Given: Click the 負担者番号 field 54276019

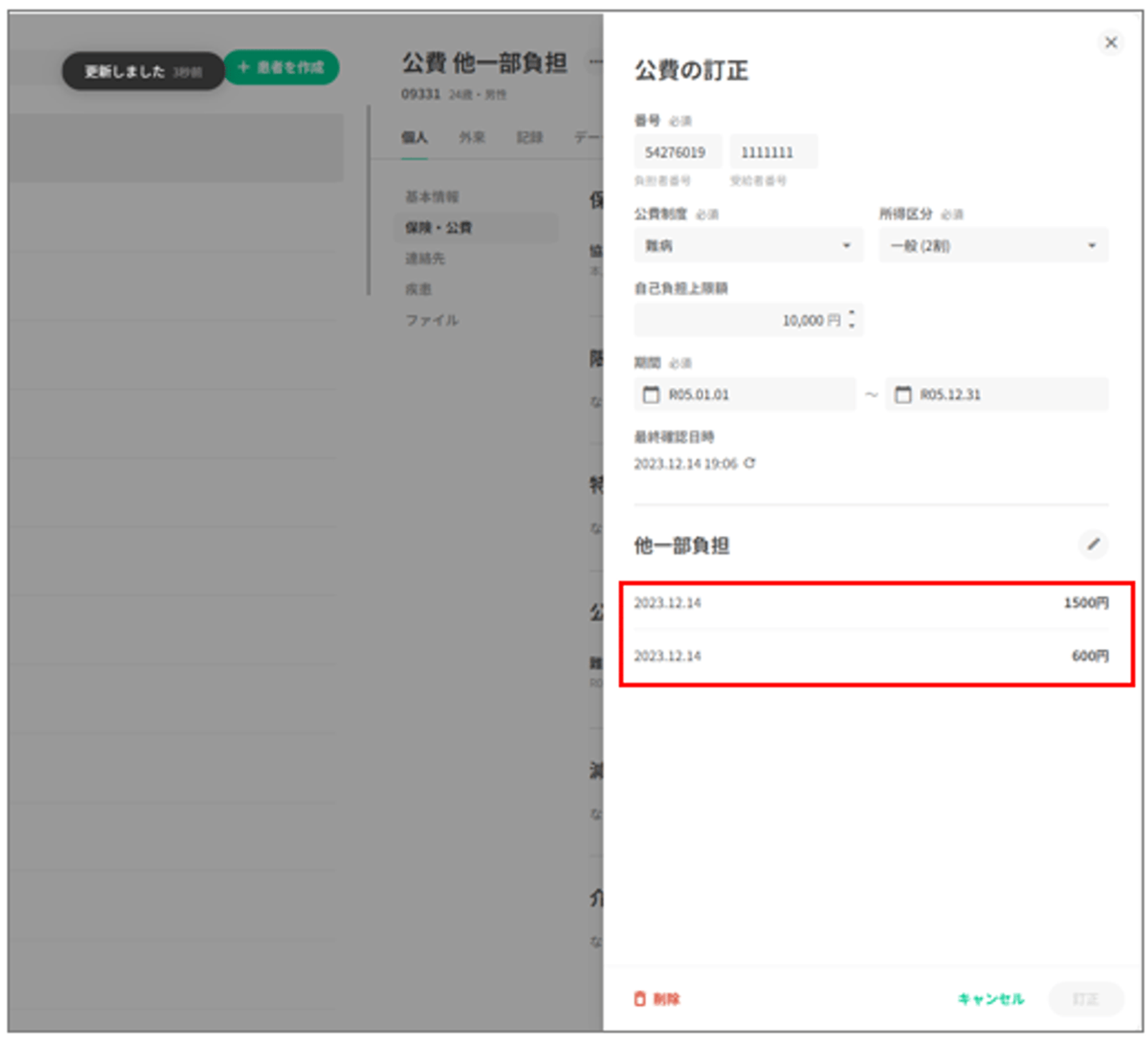Looking at the screenshot, I should [x=676, y=152].
